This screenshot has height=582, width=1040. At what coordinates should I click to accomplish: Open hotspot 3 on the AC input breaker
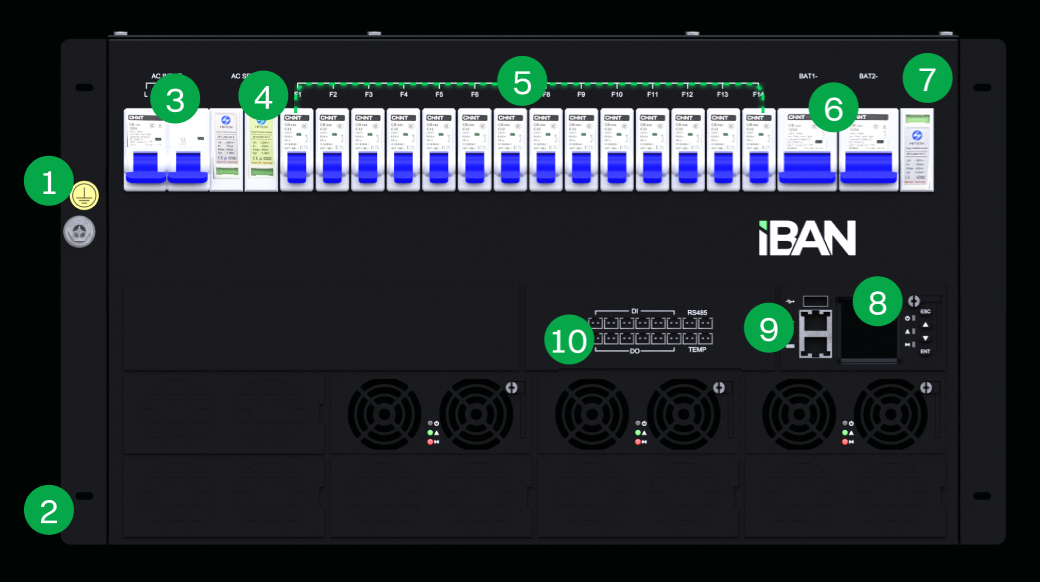pyautogui.click(x=175, y=99)
